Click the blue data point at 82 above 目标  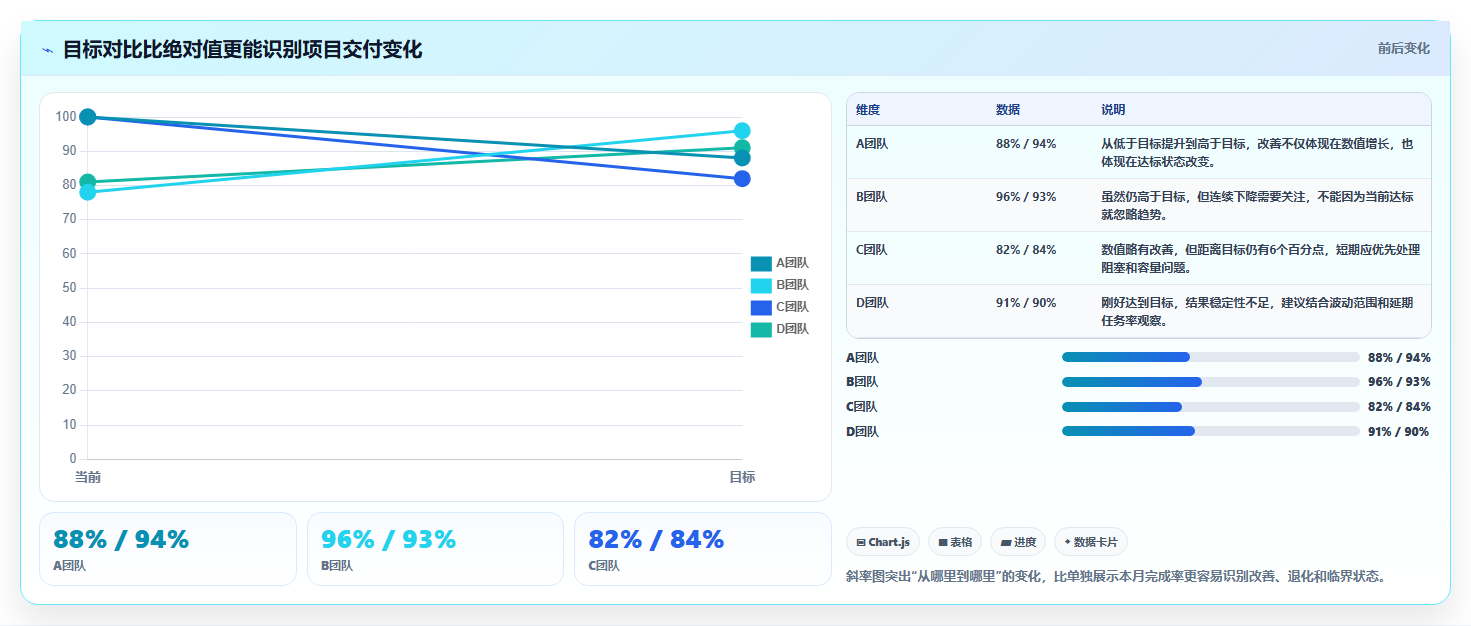[742, 179]
